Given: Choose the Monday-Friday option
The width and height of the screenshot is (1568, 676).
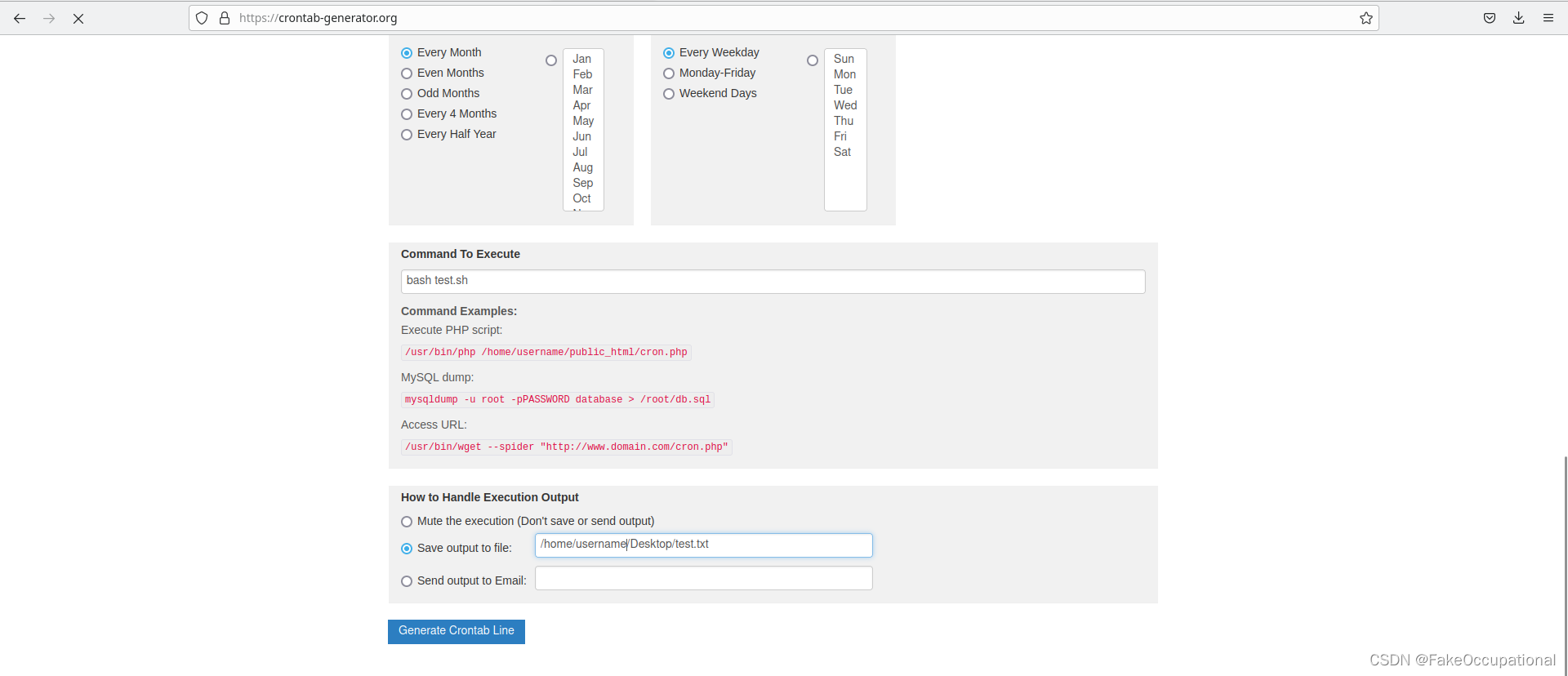Looking at the screenshot, I should (x=669, y=73).
